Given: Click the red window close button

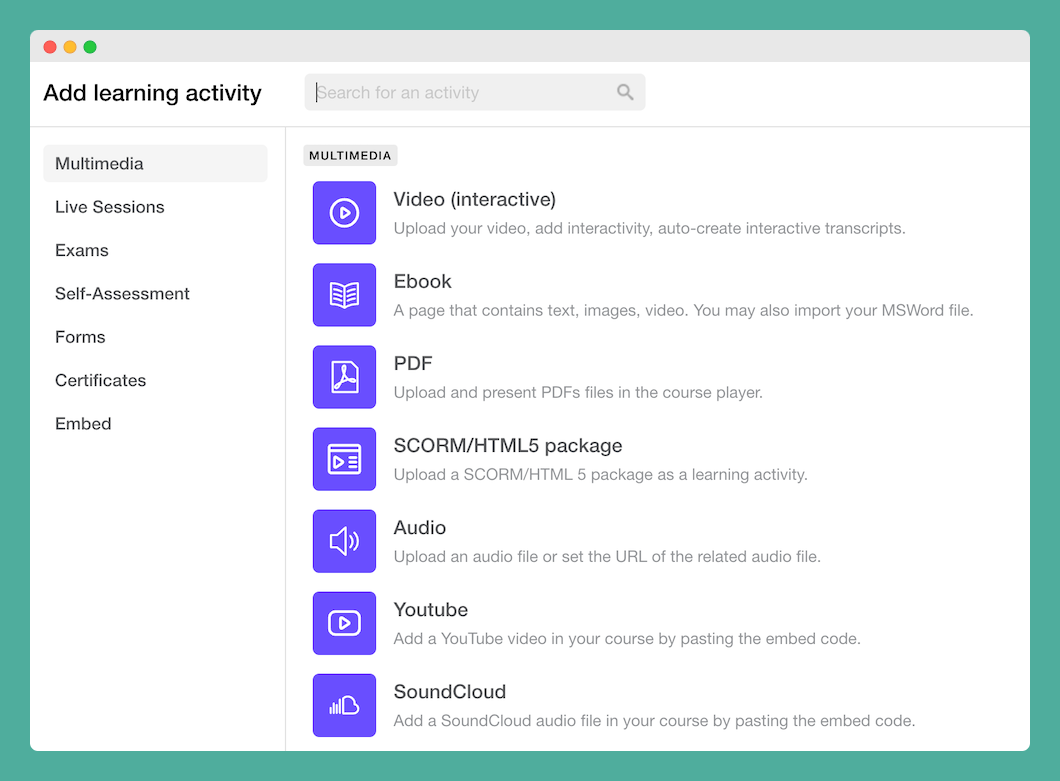Looking at the screenshot, I should 50,47.
